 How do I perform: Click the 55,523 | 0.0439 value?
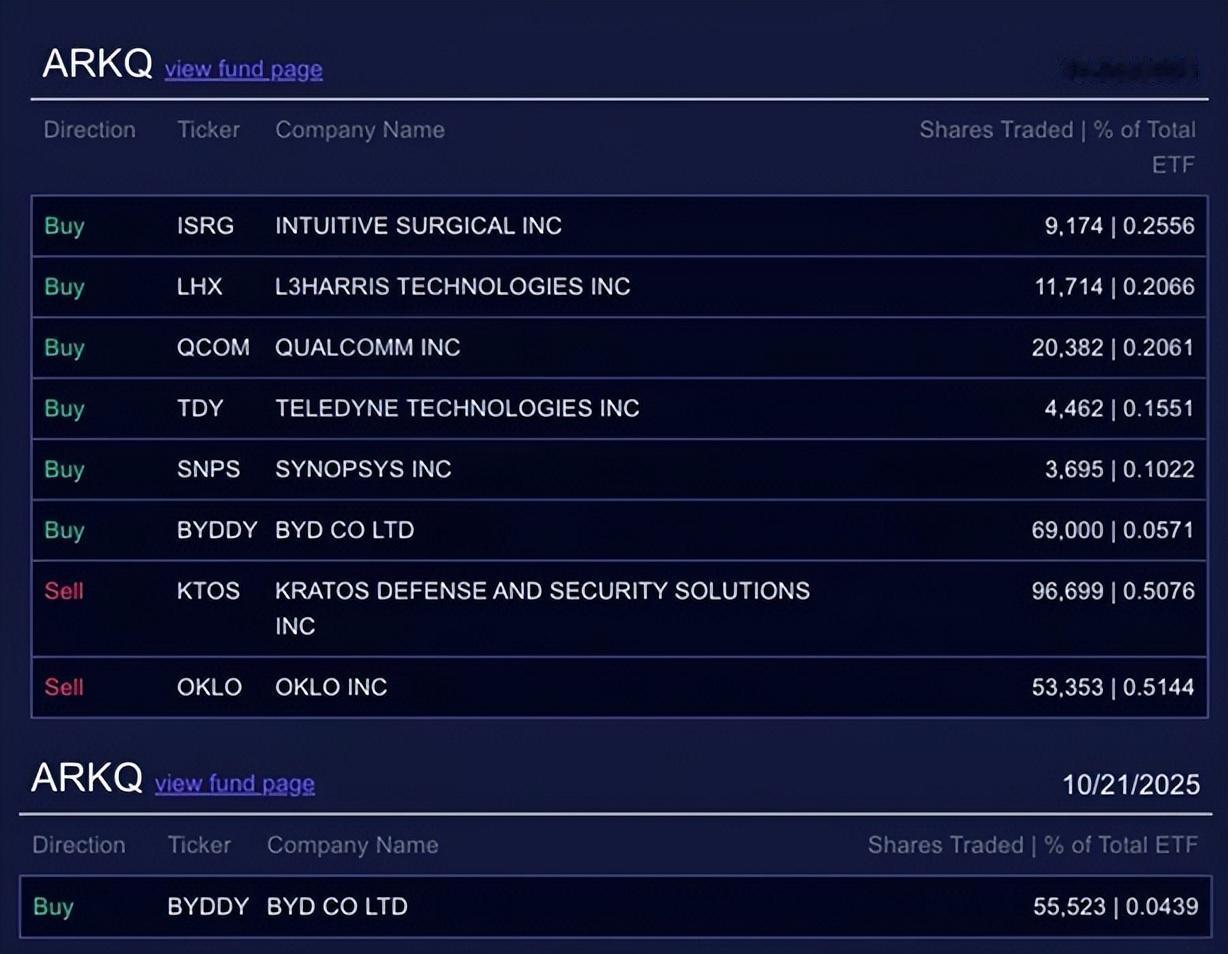tap(1116, 907)
